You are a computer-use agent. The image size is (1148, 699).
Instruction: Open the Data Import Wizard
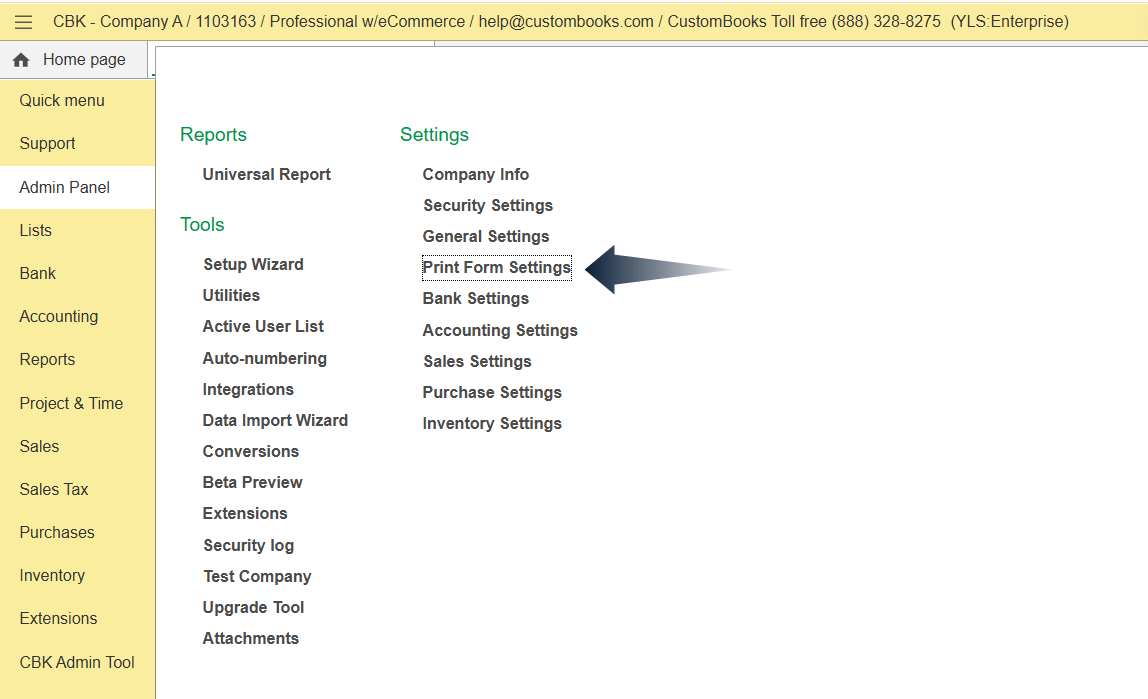(x=275, y=421)
